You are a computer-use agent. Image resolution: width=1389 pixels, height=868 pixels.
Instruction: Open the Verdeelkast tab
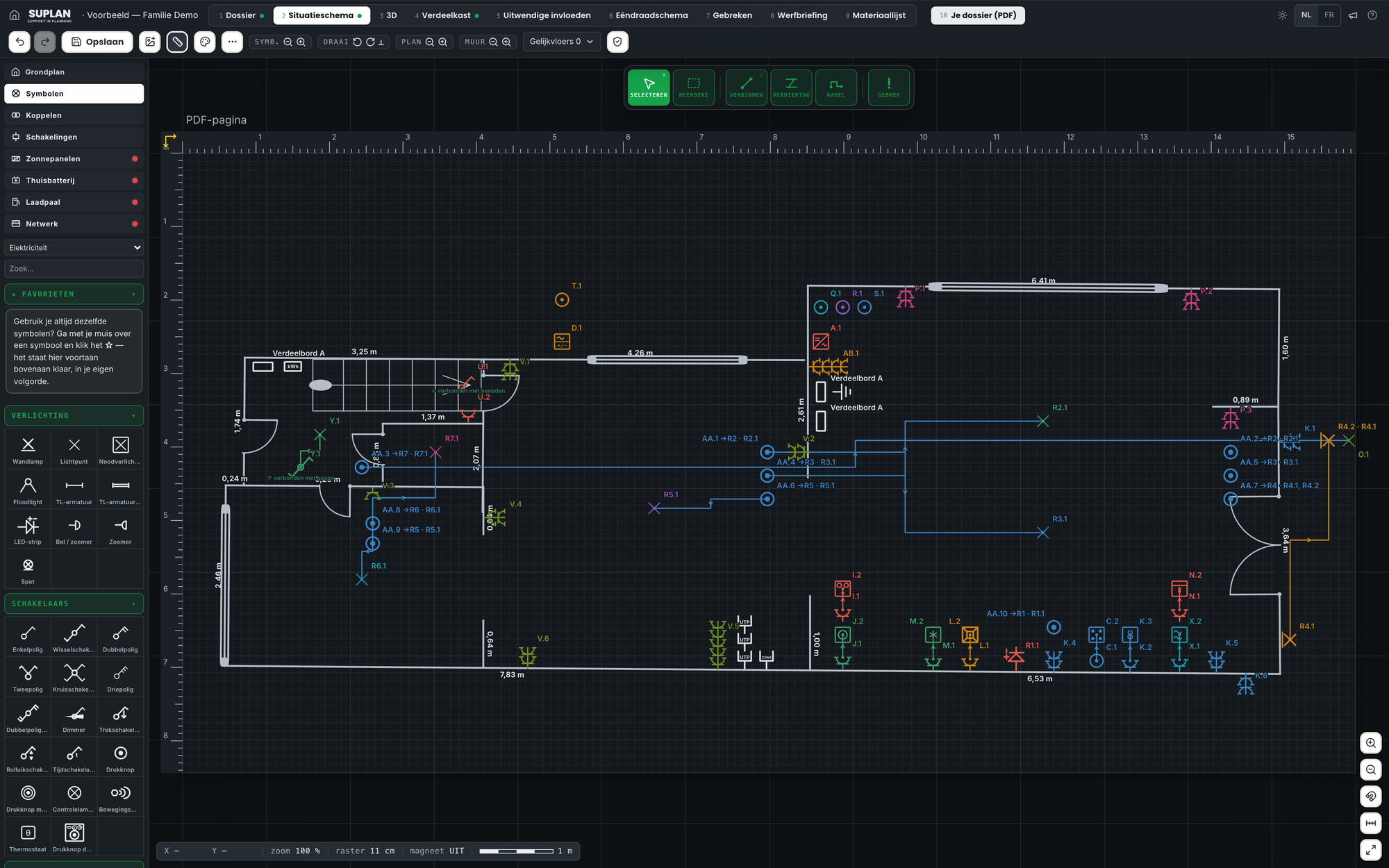447,15
